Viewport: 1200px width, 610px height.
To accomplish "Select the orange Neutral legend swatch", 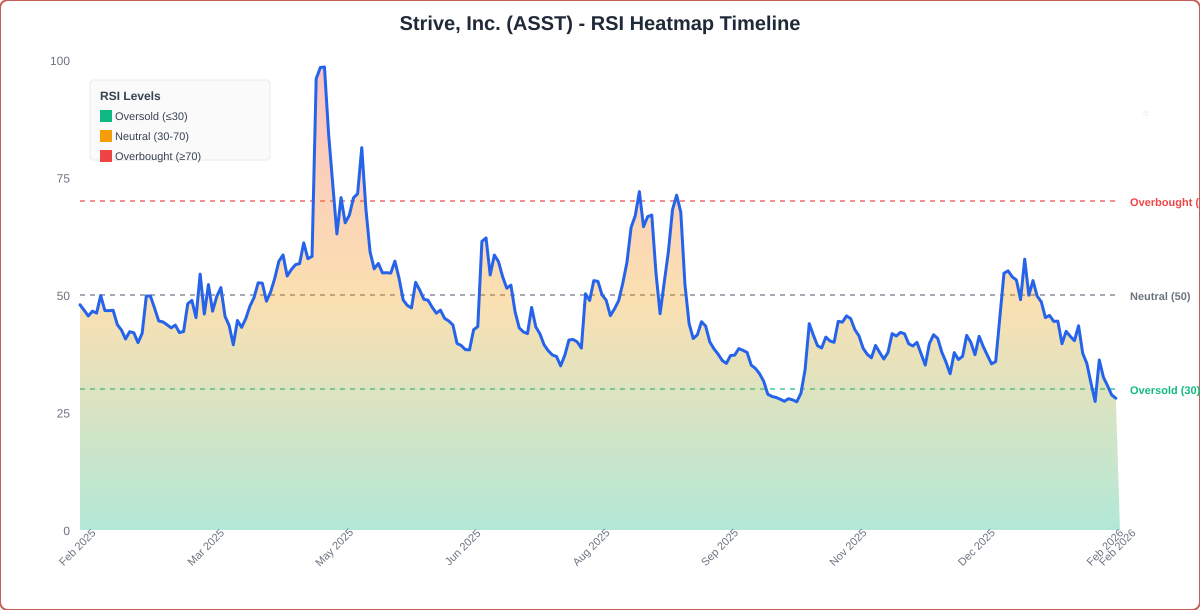I will [105, 136].
